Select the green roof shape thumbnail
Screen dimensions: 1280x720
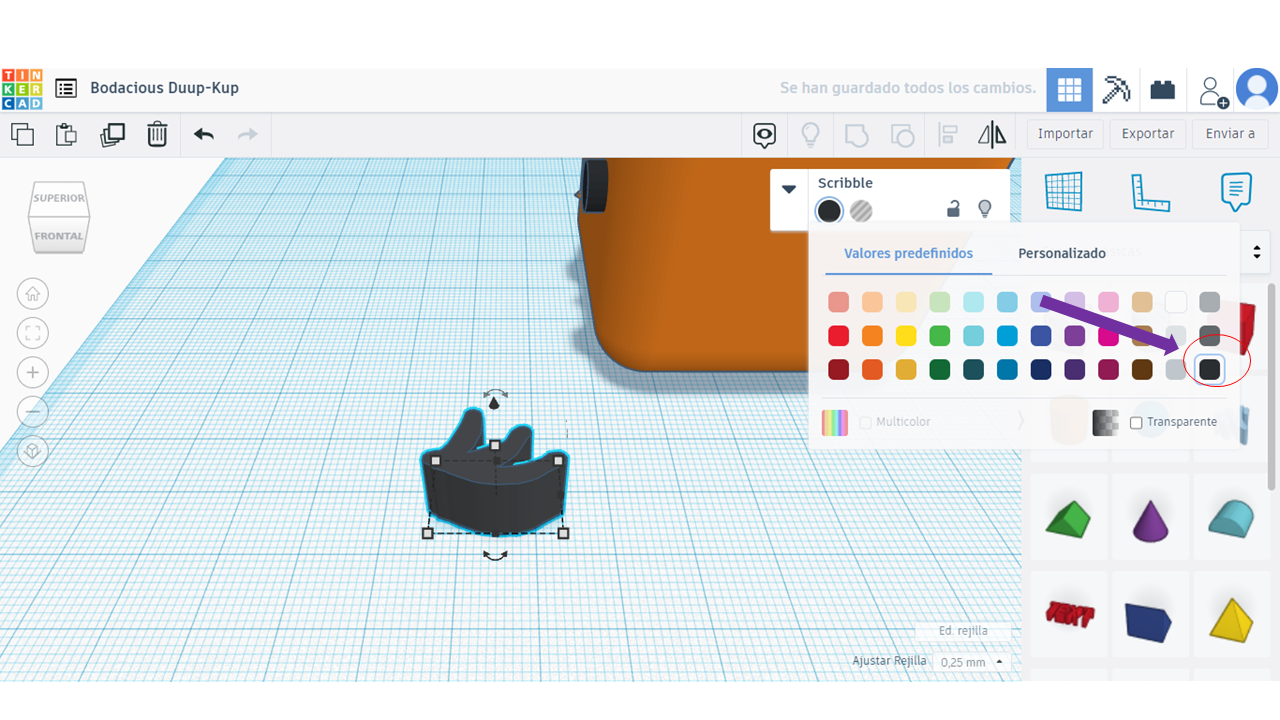[1068, 520]
